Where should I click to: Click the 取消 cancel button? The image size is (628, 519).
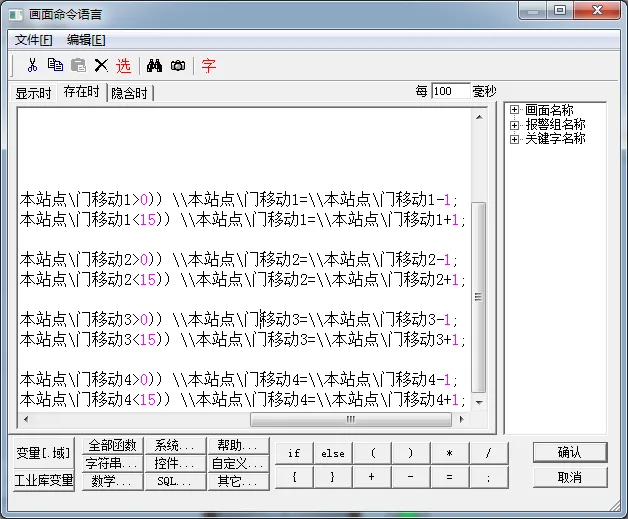click(570, 477)
